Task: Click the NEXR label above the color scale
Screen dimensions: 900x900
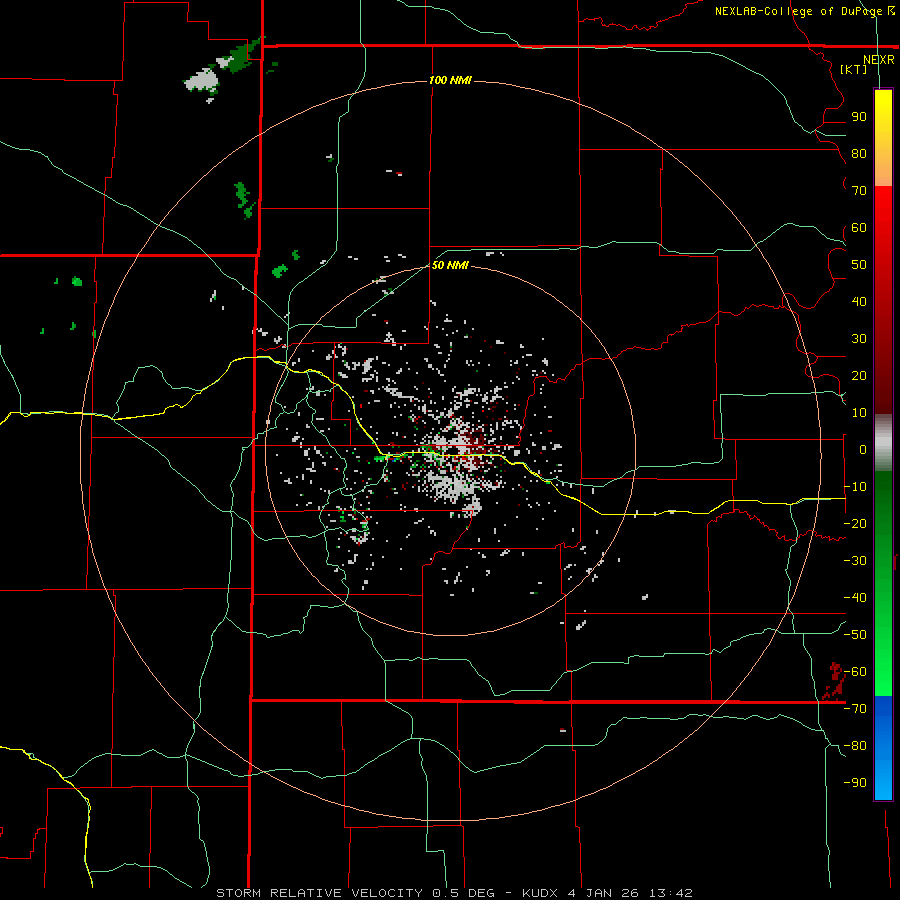Action: (x=879, y=60)
